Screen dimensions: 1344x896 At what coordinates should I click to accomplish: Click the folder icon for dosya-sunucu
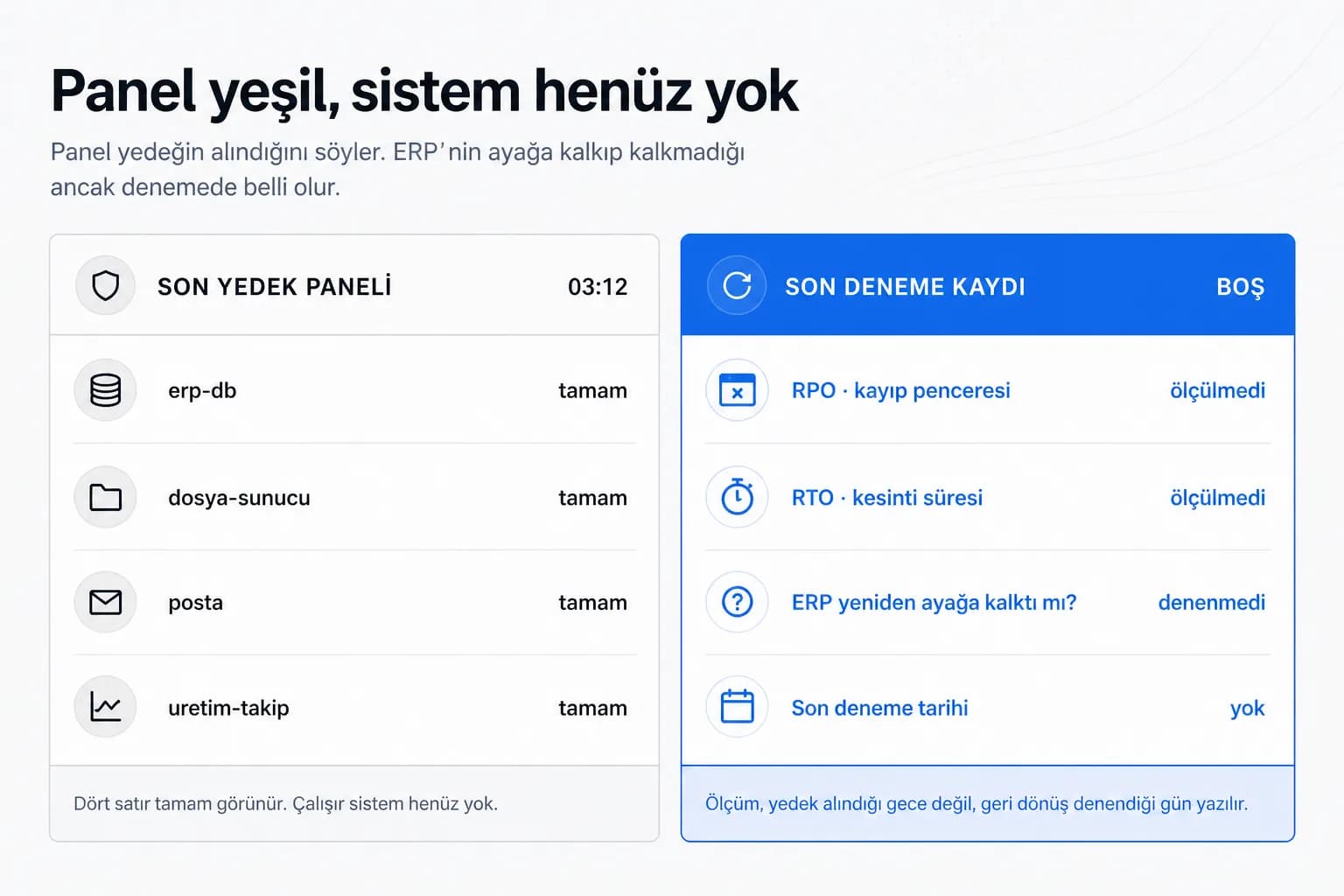pyautogui.click(x=106, y=497)
